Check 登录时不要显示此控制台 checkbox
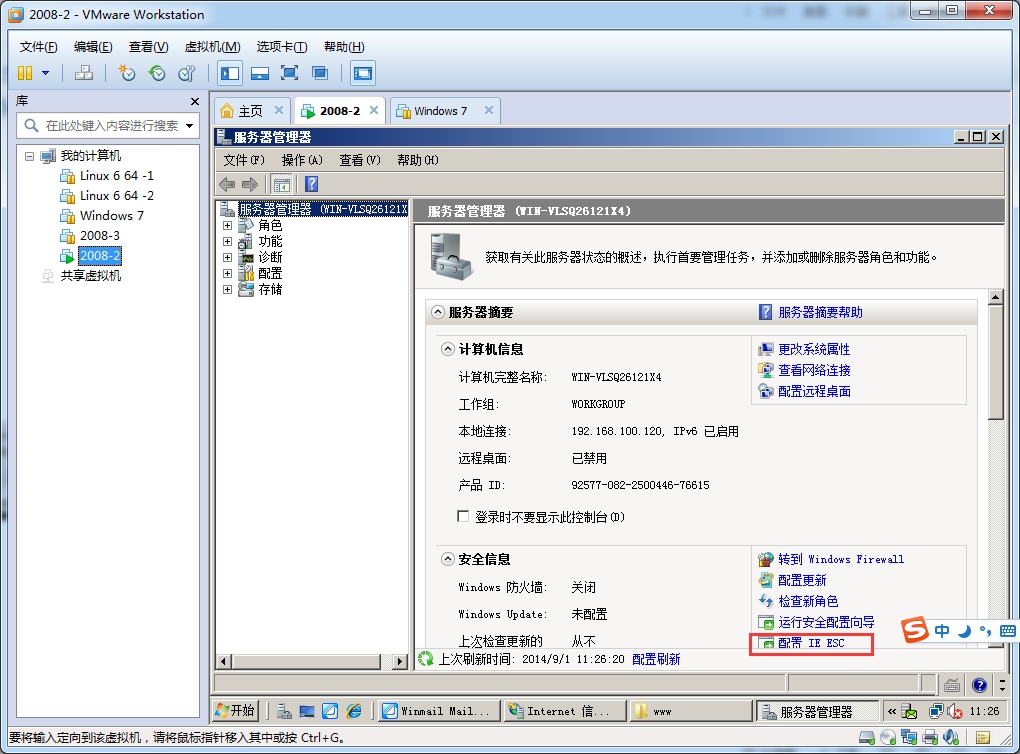Screen dimensions: 1020x754 tap(463, 517)
